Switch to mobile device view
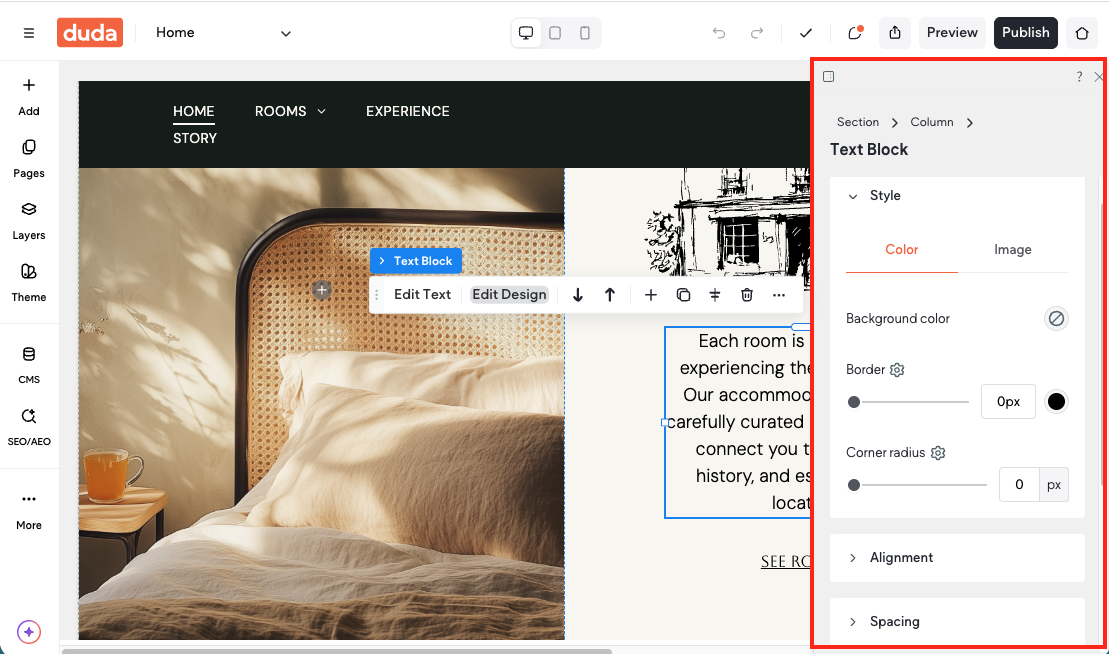Screen dimensions: 1109x654 coord(585,33)
